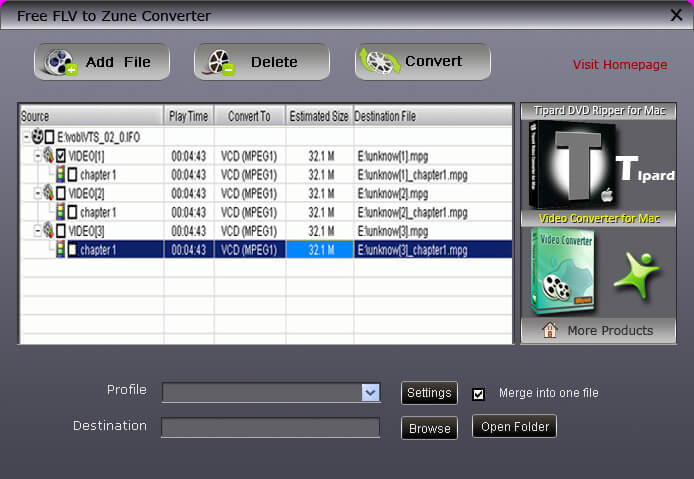Image resolution: width=694 pixels, height=479 pixels.
Task: Uncheck the VIDEO[1] checkbox
Action: pyautogui.click(x=61, y=156)
